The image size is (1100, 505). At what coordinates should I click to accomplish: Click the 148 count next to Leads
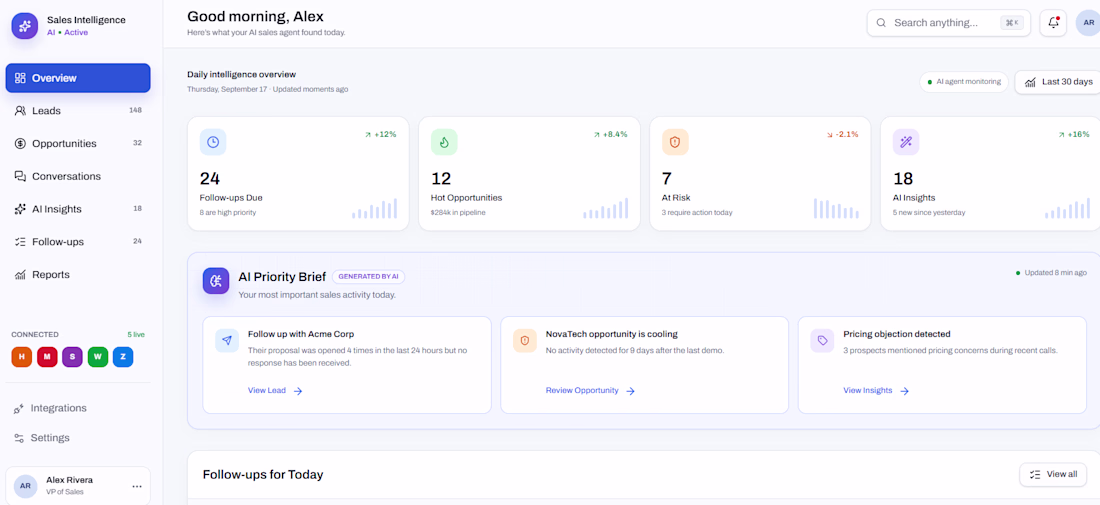click(x=135, y=111)
